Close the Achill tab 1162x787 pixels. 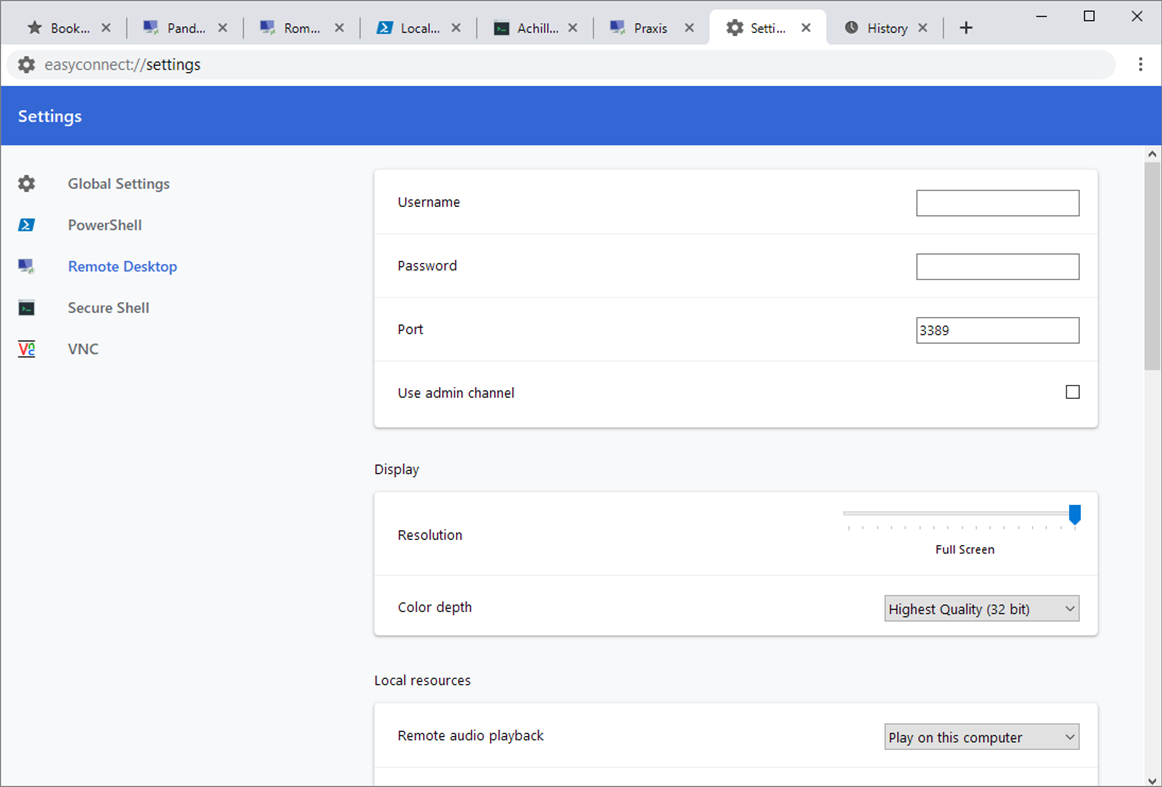point(572,28)
